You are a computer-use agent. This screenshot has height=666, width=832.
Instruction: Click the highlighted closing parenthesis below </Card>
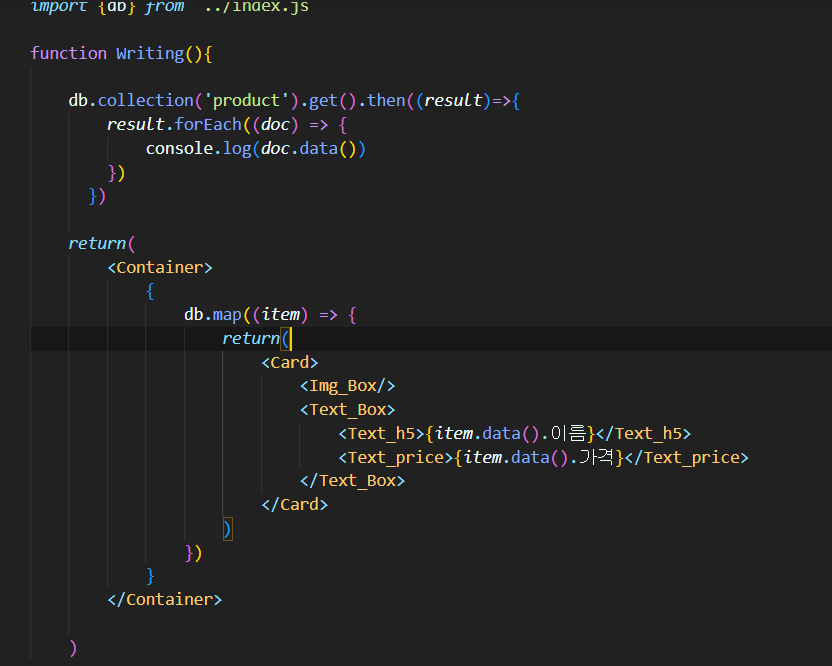tap(228, 529)
